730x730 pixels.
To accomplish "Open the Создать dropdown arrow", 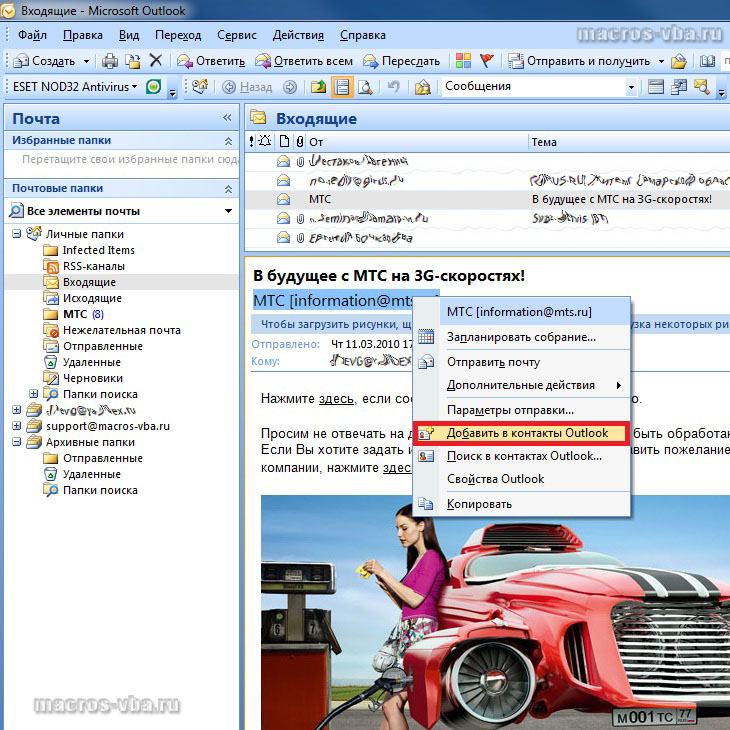I will [x=87, y=61].
